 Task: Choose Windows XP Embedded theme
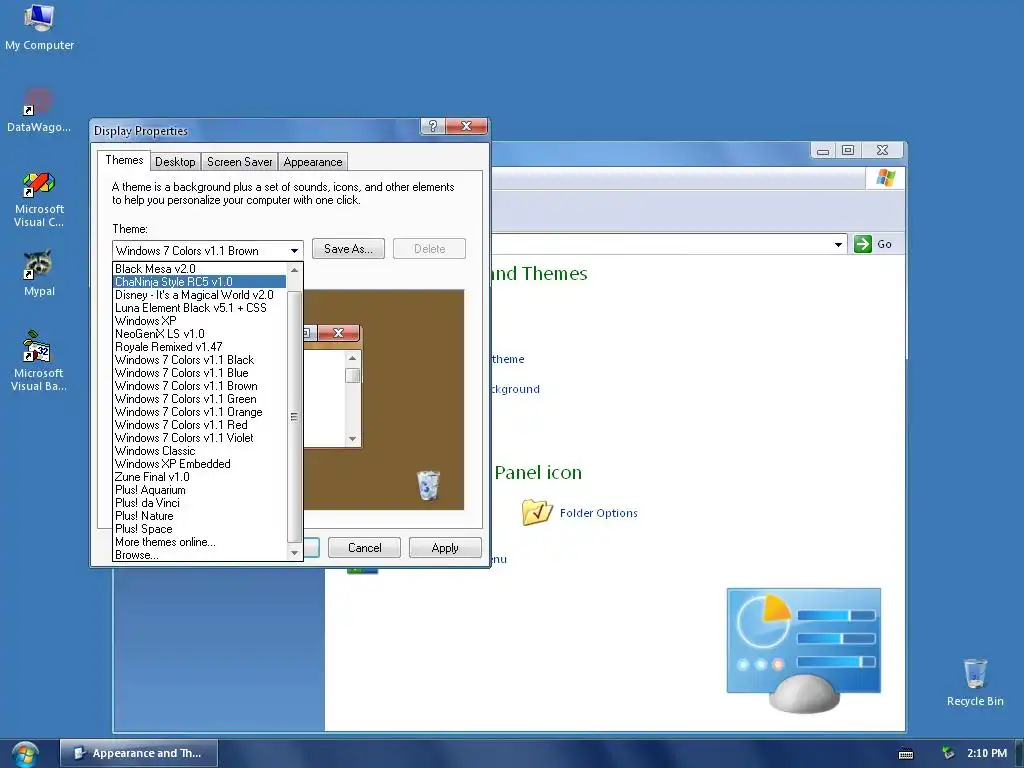tap(199, 464)
